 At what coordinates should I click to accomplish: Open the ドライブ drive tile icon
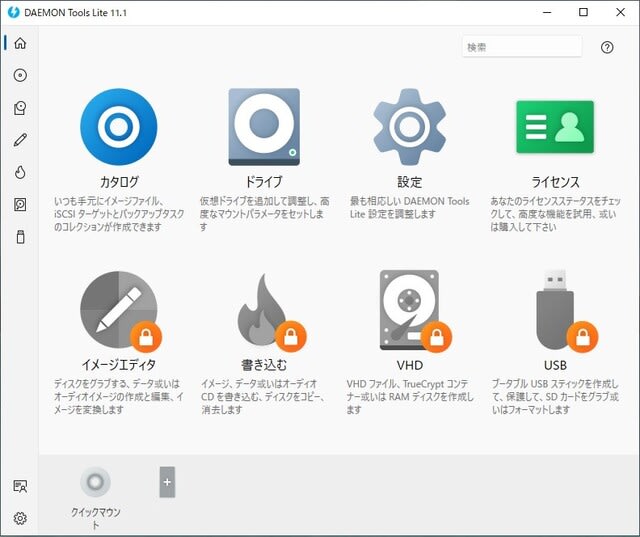(x=264, y=127)
